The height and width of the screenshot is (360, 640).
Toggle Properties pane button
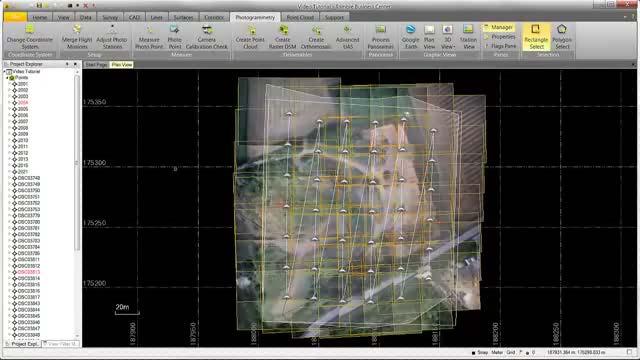500,37
